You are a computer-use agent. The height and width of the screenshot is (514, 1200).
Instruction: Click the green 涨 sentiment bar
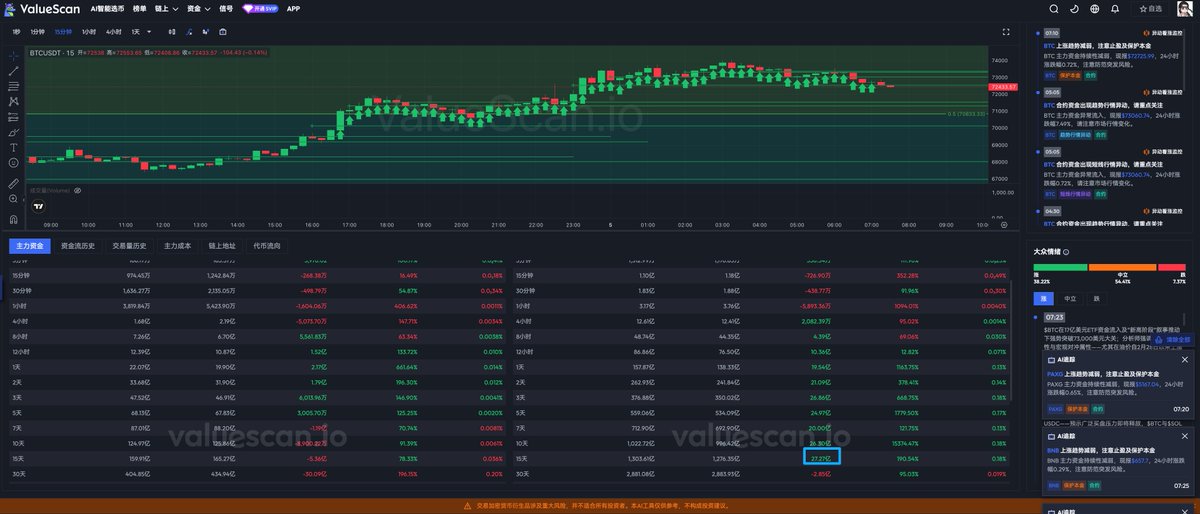[1060, 267]
